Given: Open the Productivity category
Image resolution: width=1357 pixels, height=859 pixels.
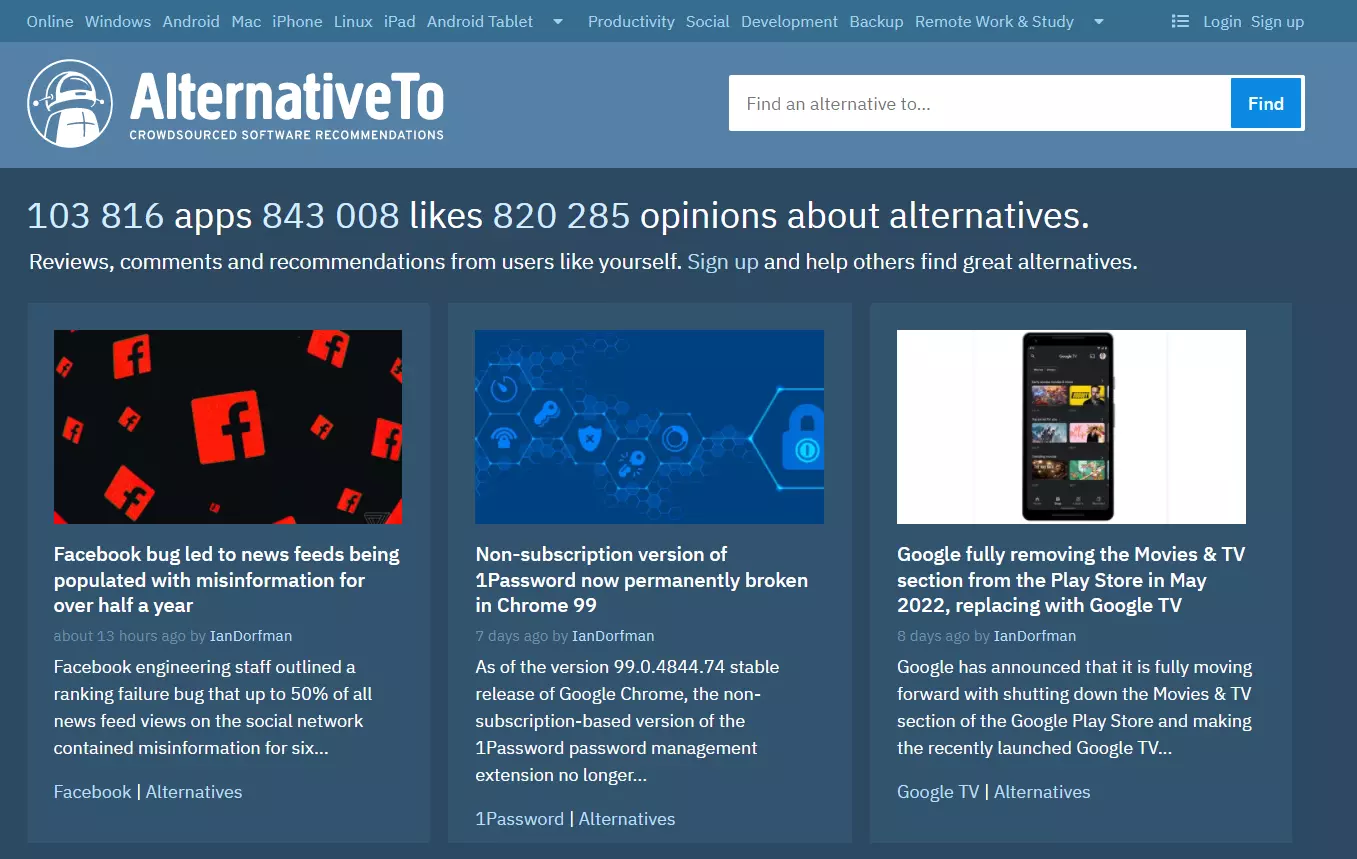Looking at the screenshot, I should pyautogui.click(x=631, y=21).
